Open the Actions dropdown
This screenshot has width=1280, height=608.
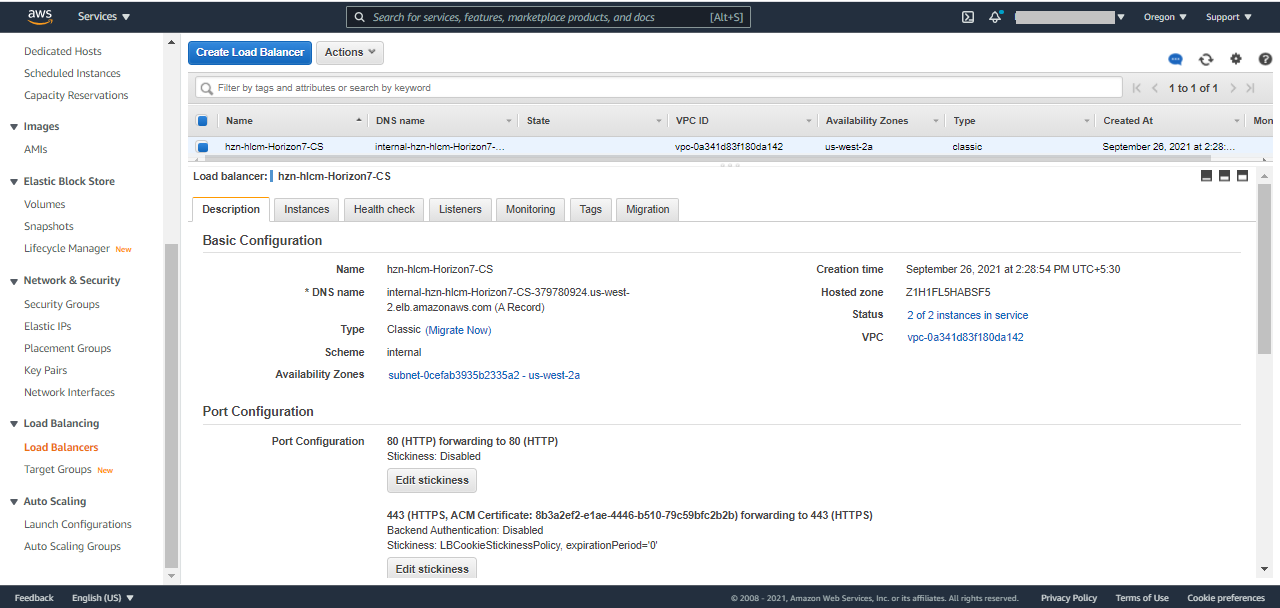(x=349, y=52)
